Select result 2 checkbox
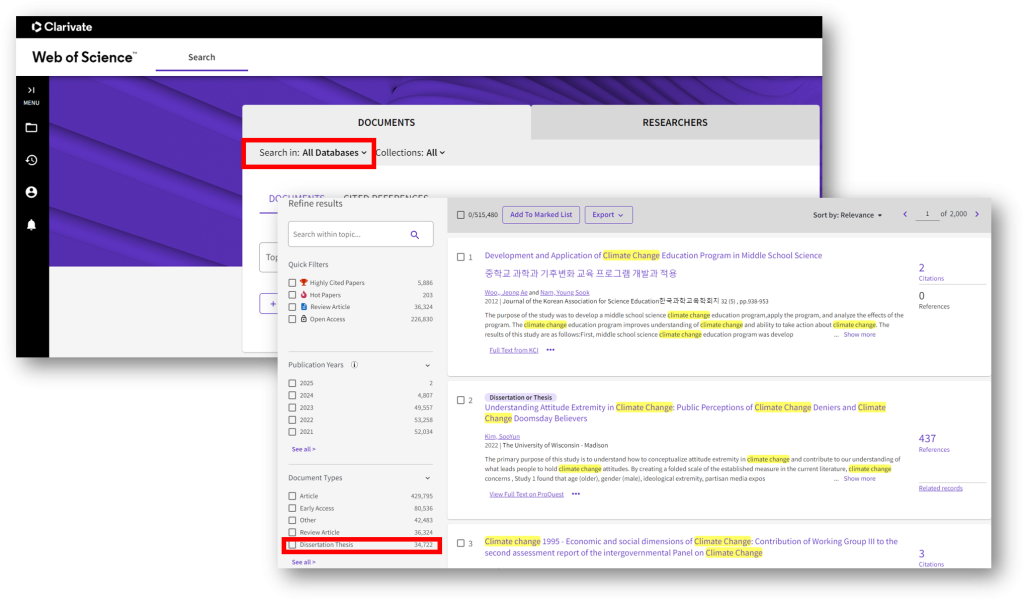This screenshot has width=1024, height=601. pyautogui.click(x=460, y=400)
